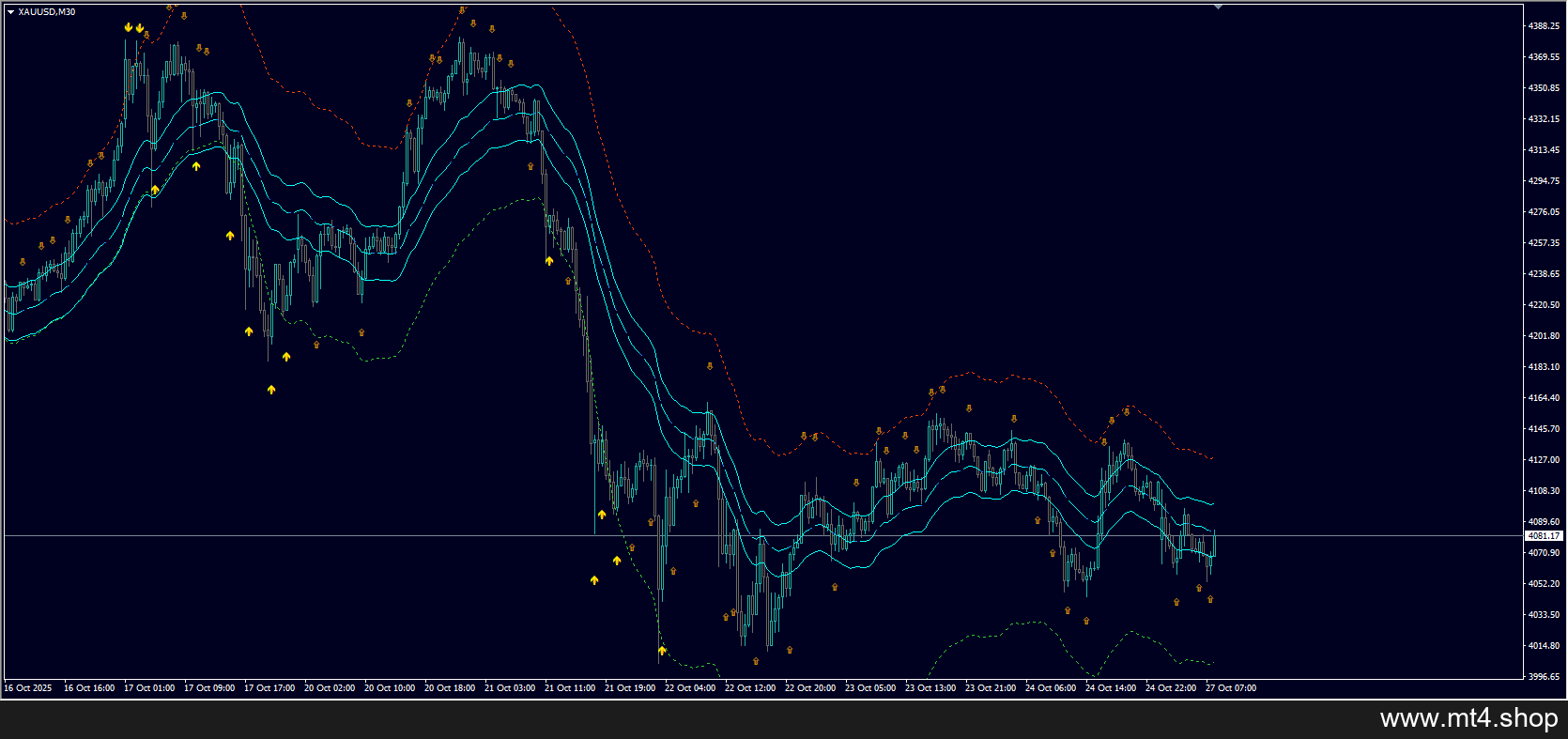Click time axis label 16 Oct 2025
This screenshot has height=739, width=1568.
click(28, 688)
